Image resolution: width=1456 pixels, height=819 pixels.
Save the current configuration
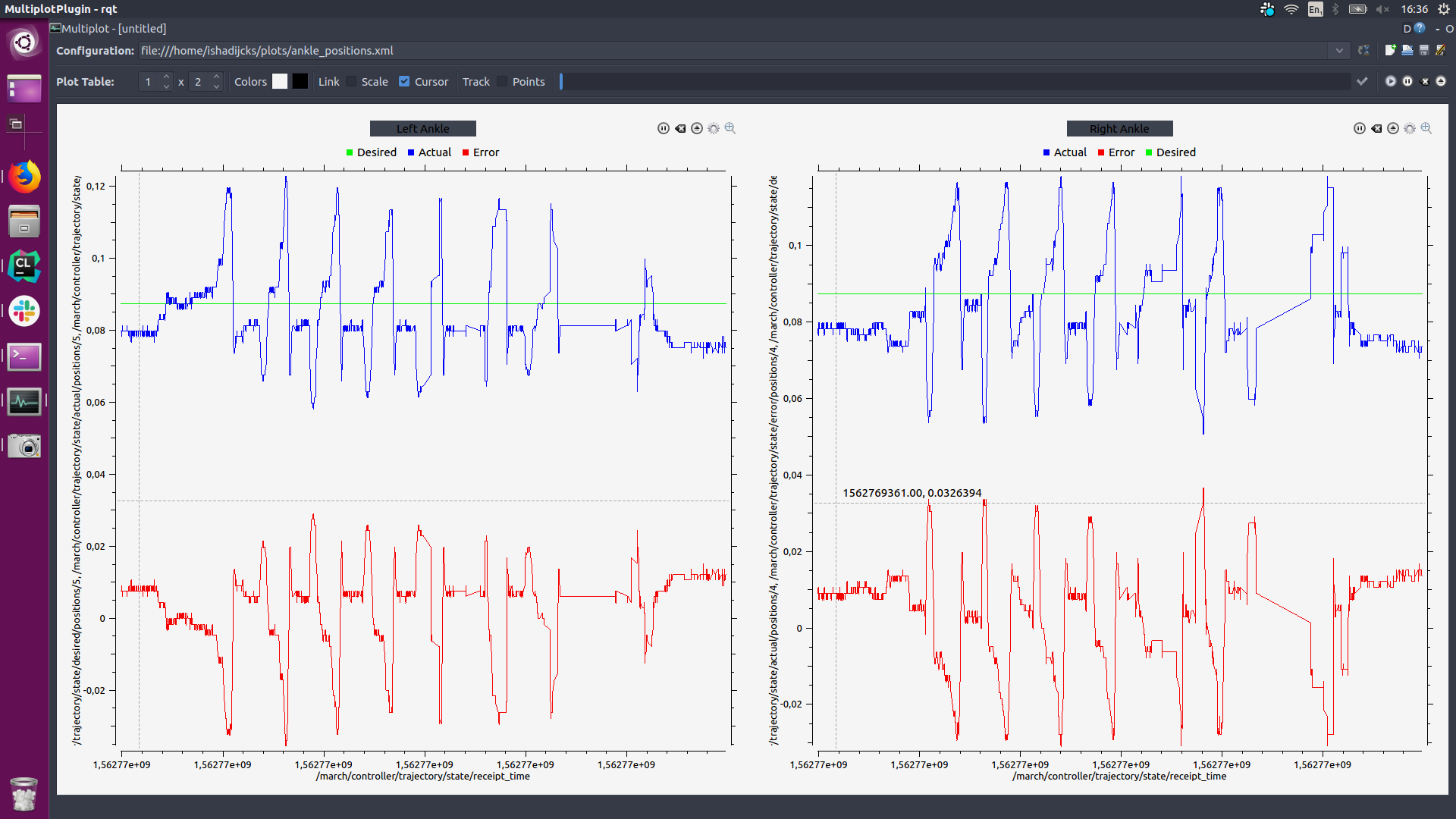click(1423, 50)
